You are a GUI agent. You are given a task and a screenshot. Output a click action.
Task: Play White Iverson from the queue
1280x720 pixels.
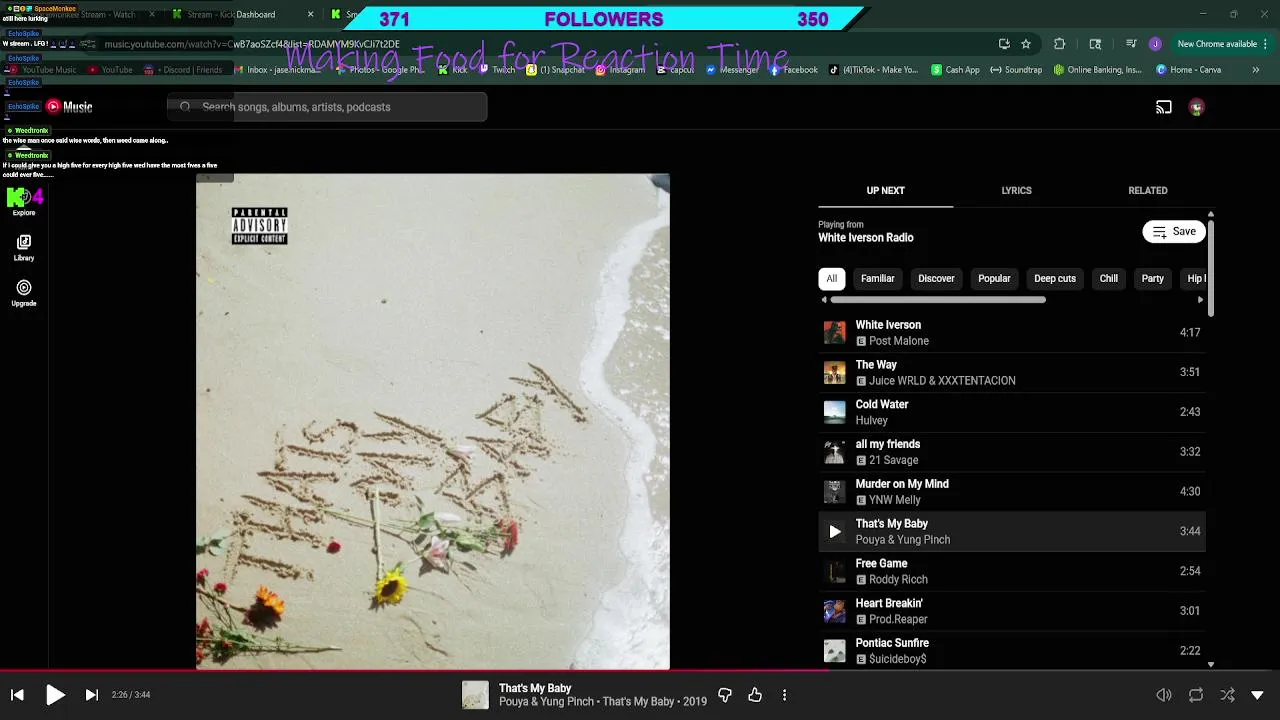pyautogui.click(x=1012, y=332)
